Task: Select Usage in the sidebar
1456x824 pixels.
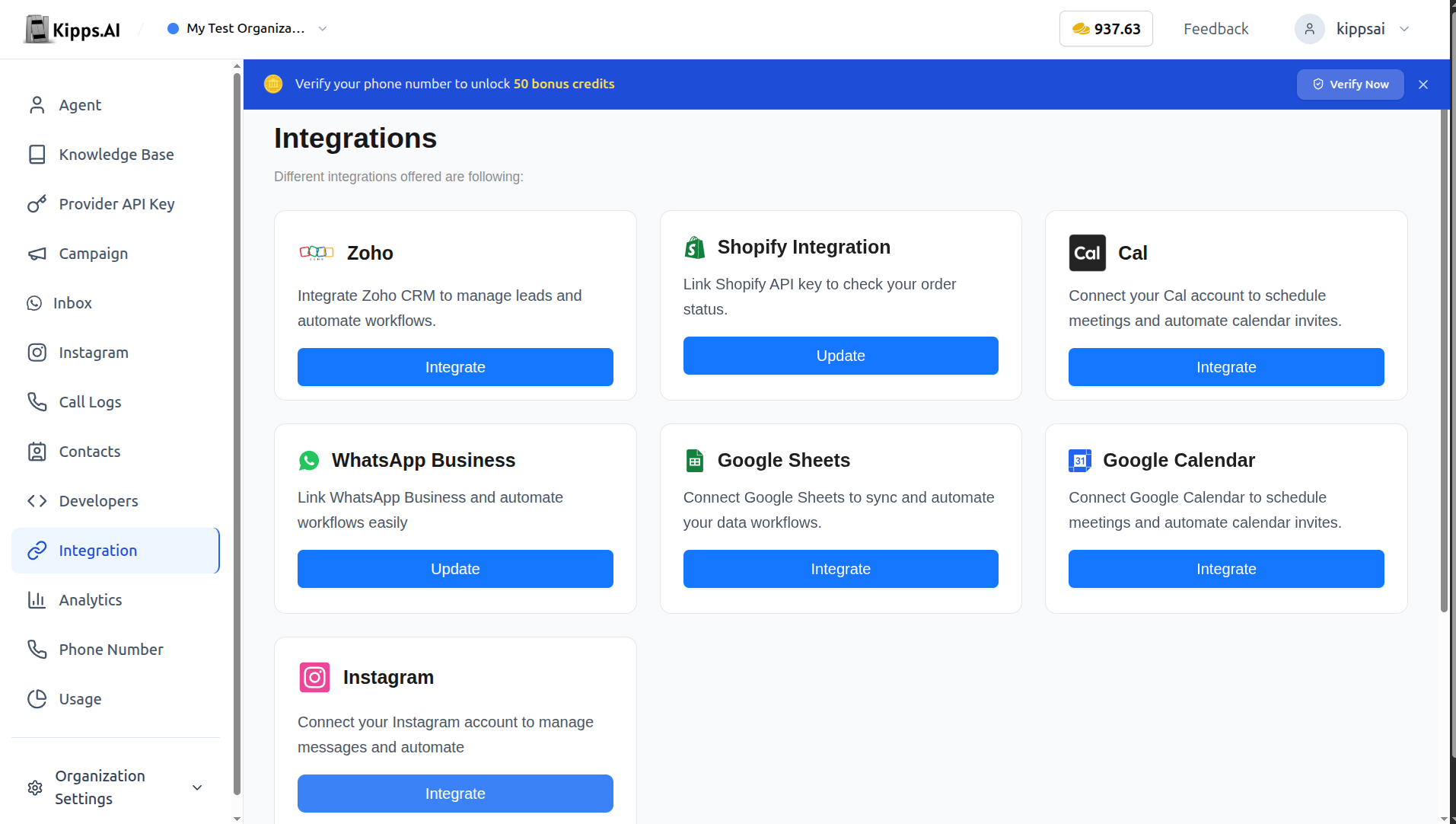Action: pos(116,699)
